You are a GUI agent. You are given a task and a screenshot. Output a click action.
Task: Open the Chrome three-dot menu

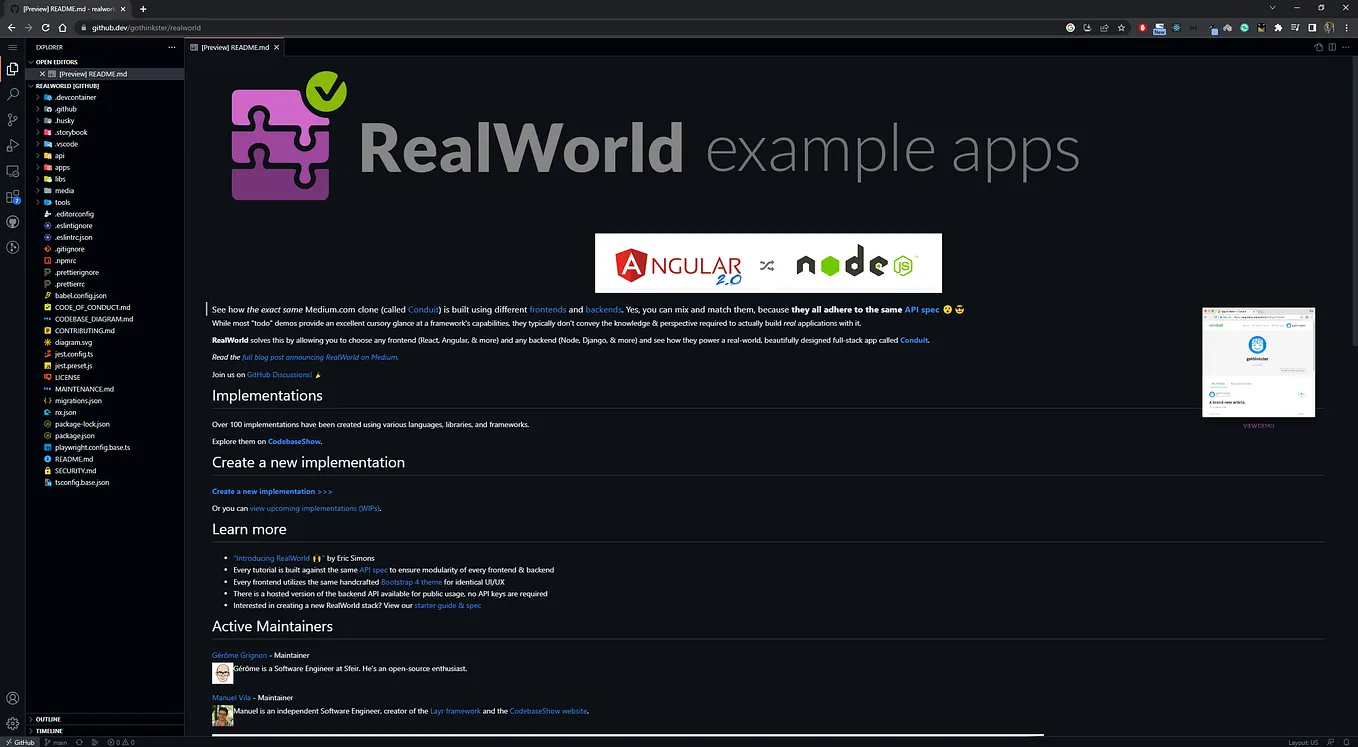1347,28
